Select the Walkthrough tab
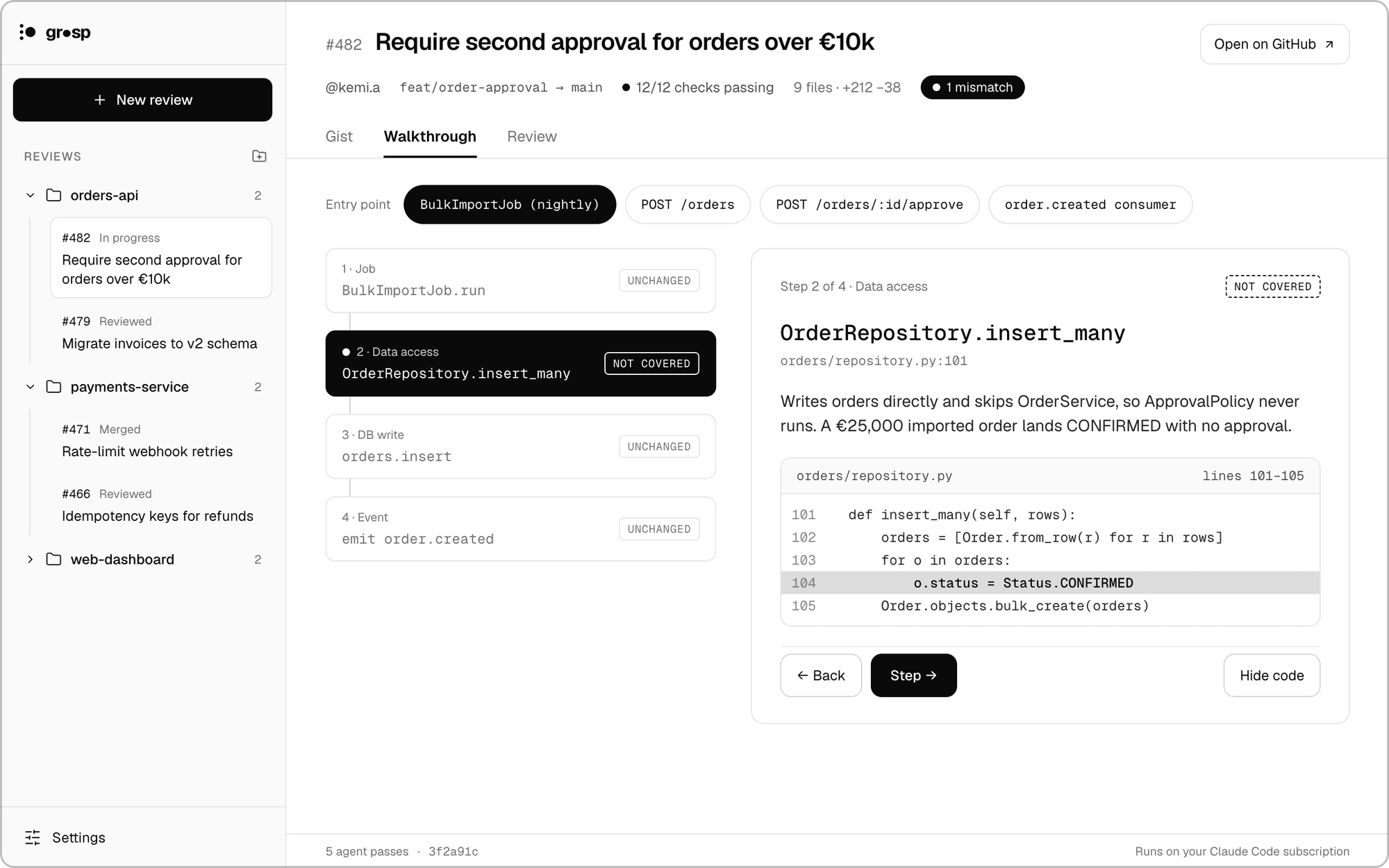The width and height of the screenshot is (1389, 868). (x=430, y=137)
